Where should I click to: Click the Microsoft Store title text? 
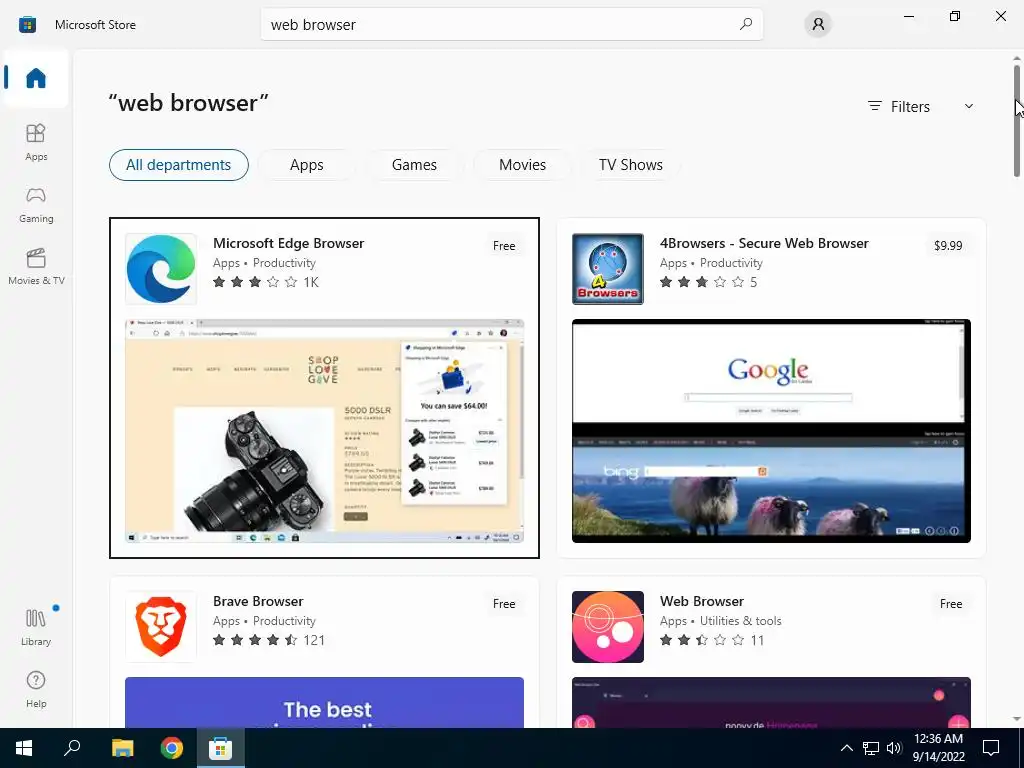point(95,25)
